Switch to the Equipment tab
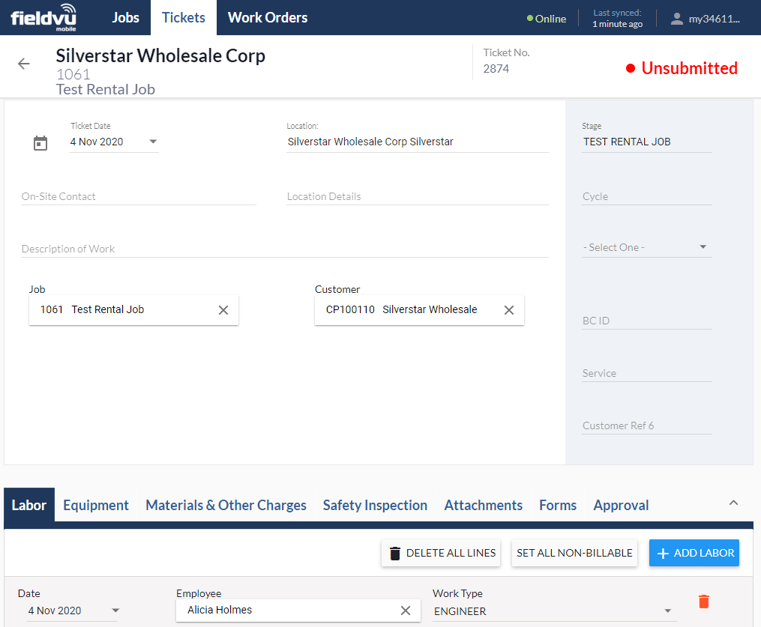761x627 pixels. (96, 505)
